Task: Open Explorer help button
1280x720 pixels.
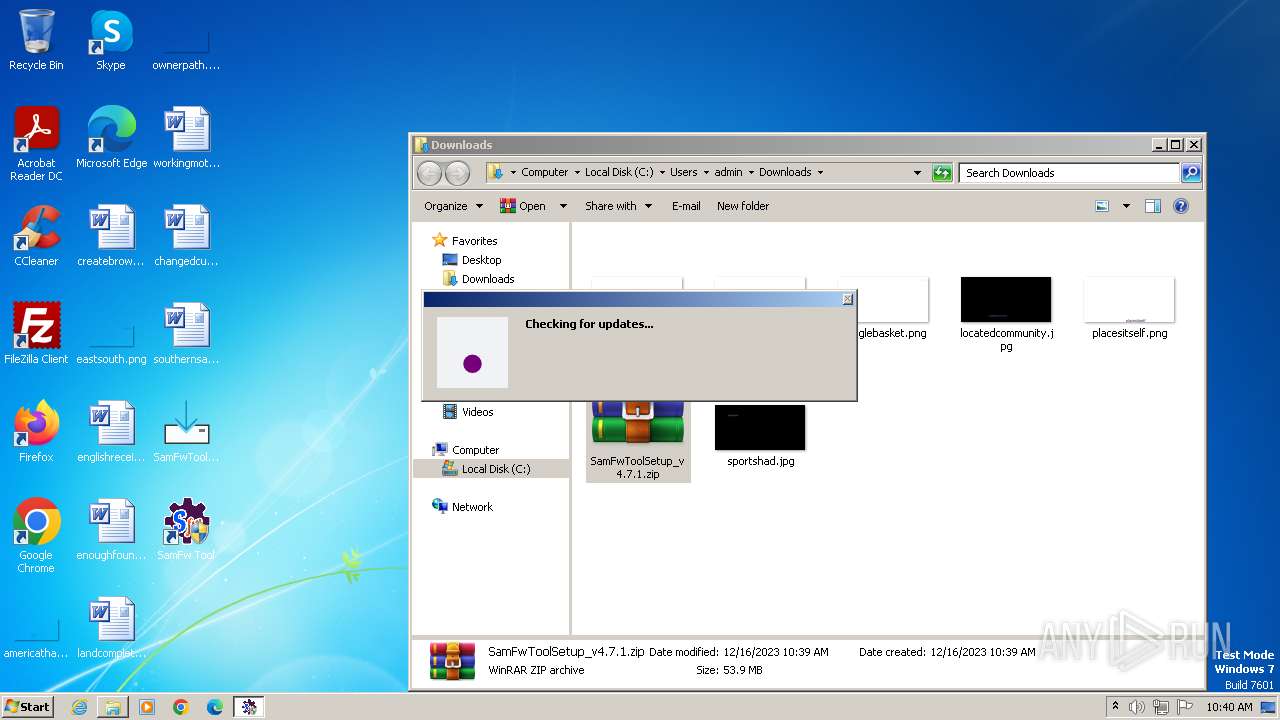Action: (x=1181, y=206)
